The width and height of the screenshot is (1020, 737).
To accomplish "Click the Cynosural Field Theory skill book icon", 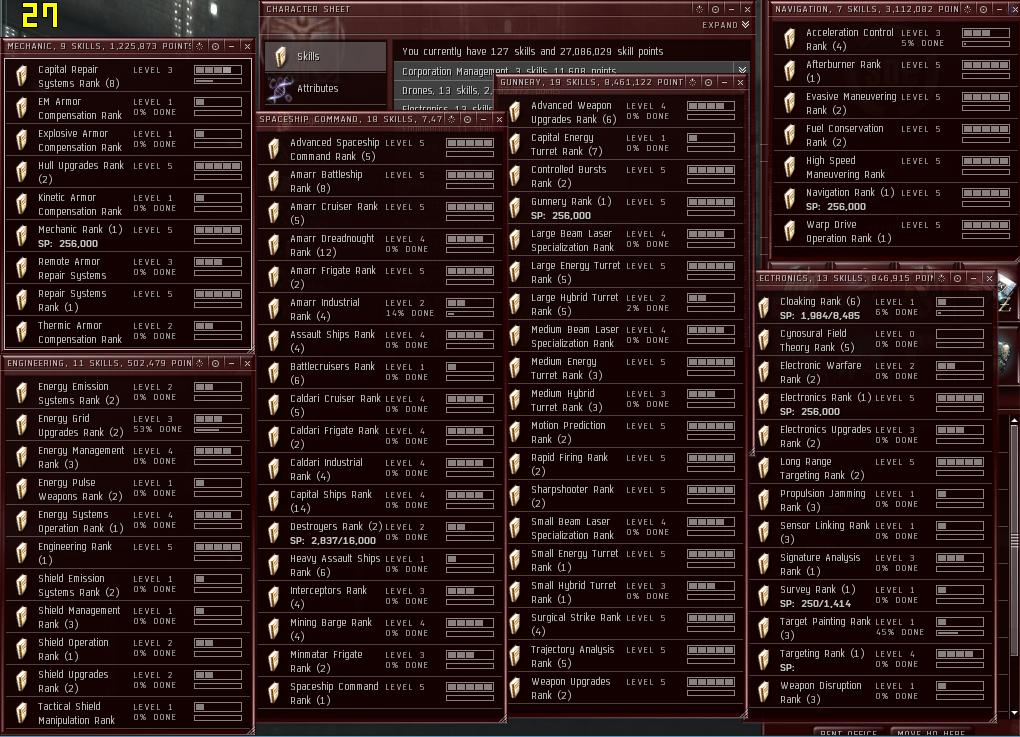I will 764,340.
